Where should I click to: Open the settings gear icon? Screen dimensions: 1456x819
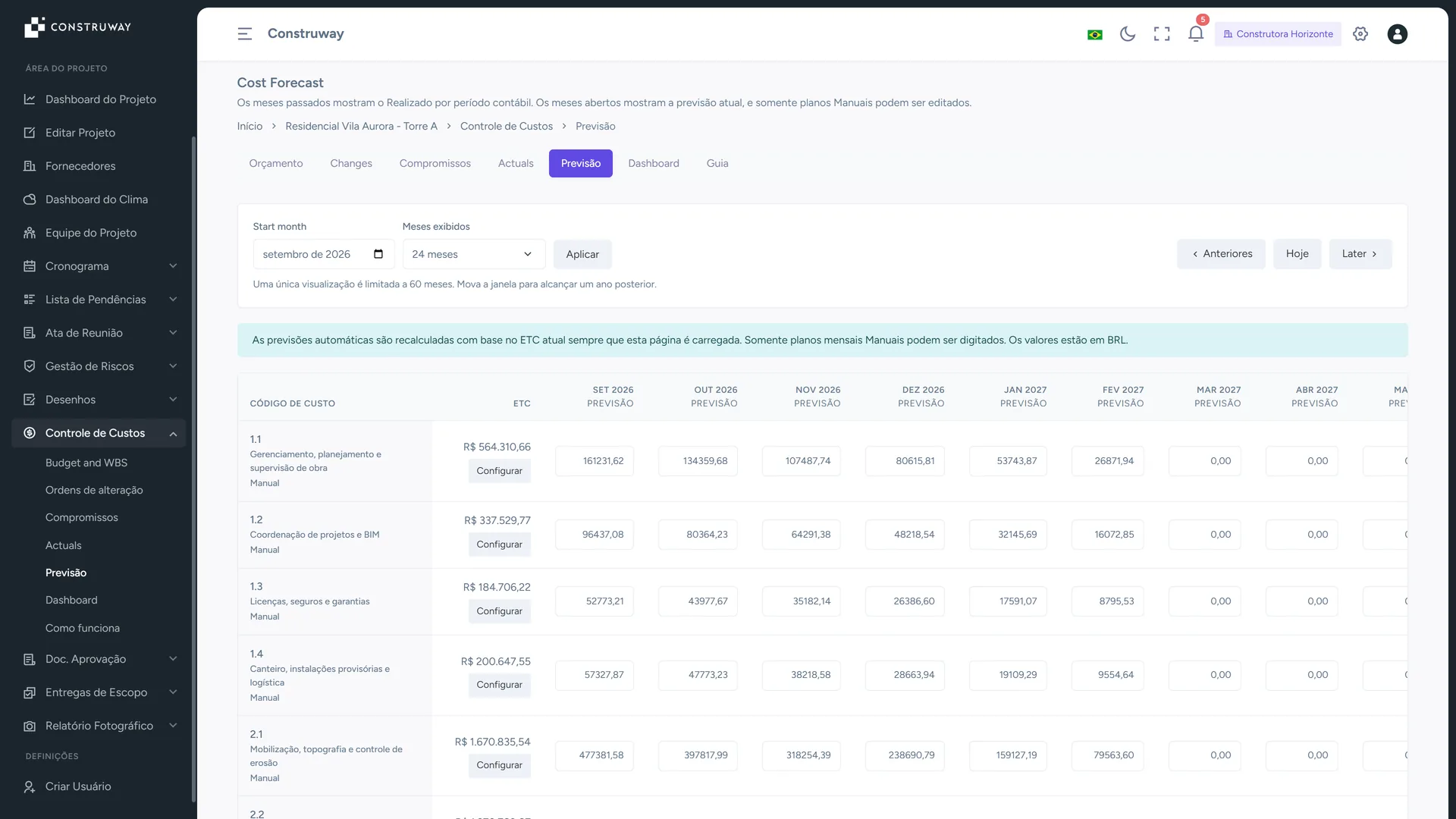(1360, 34)
